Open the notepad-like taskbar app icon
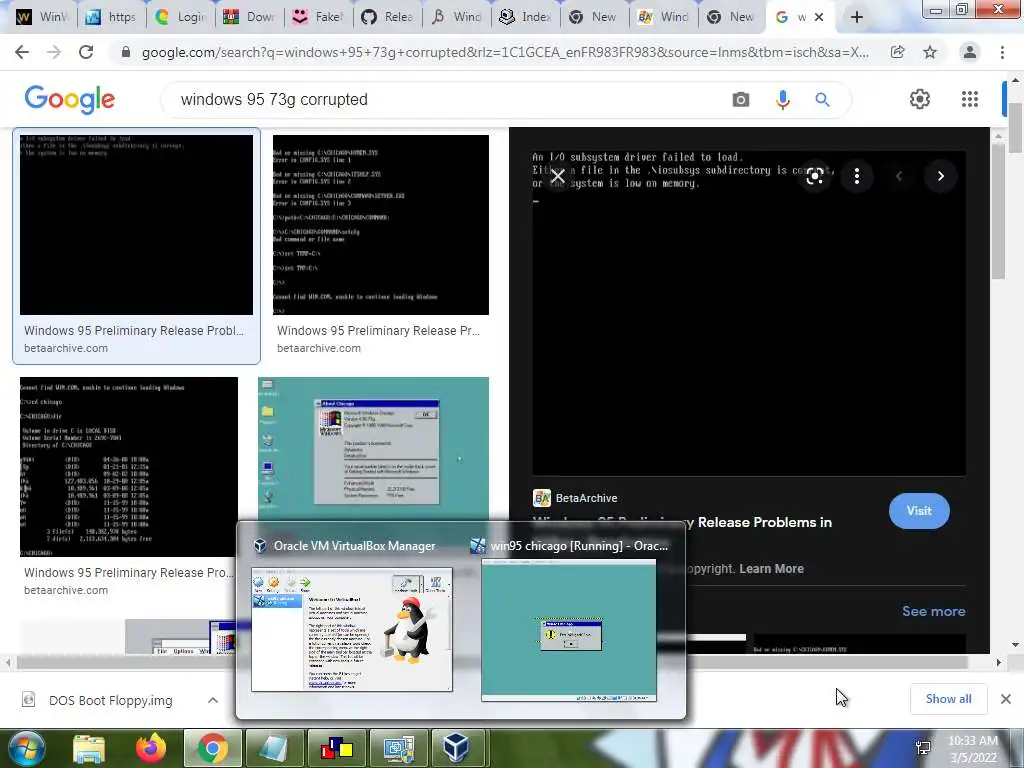This screenshot has height=768, width=1024. click(x=274, y=748)
